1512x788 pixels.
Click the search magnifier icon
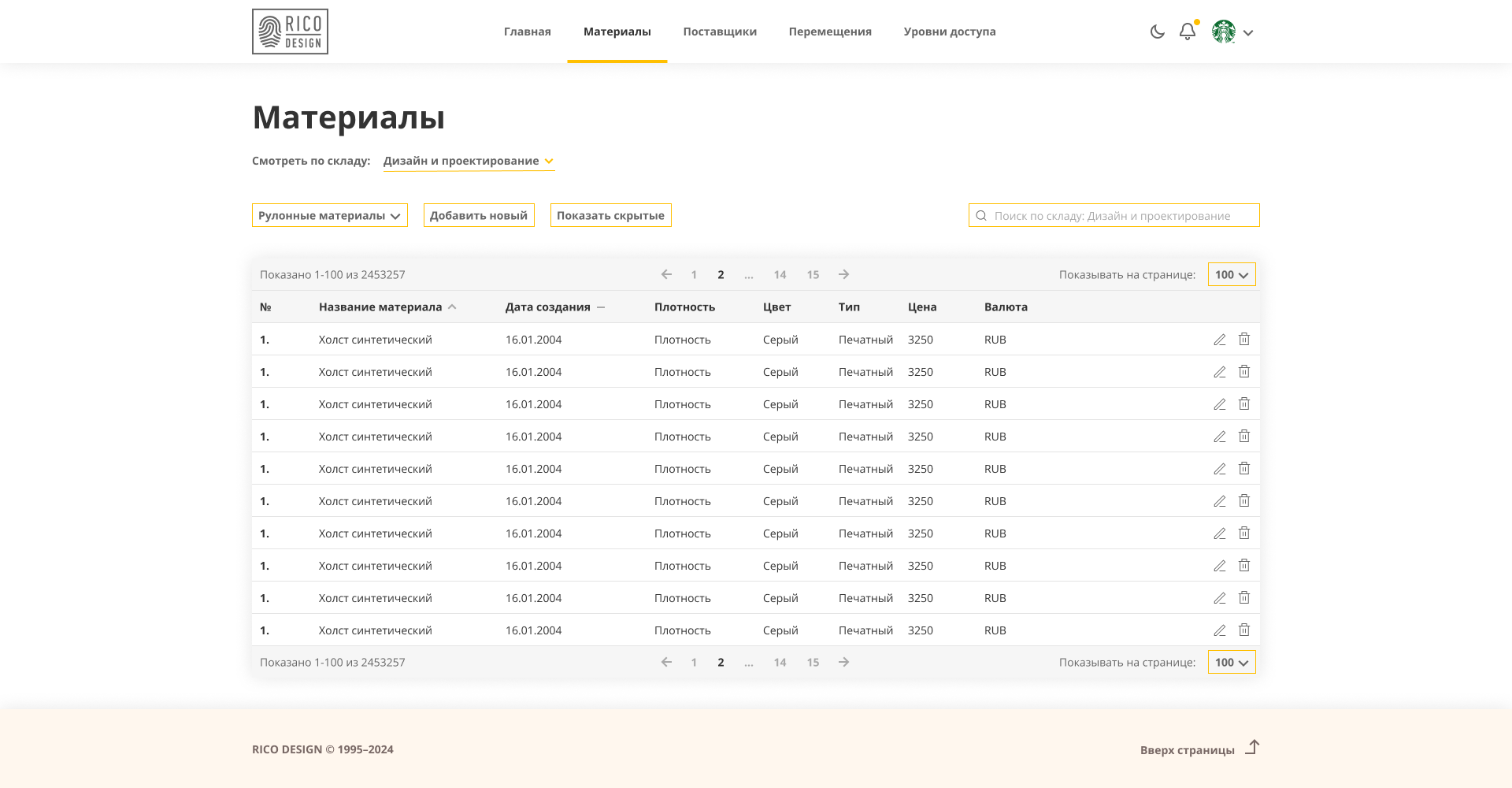(981, 215)
